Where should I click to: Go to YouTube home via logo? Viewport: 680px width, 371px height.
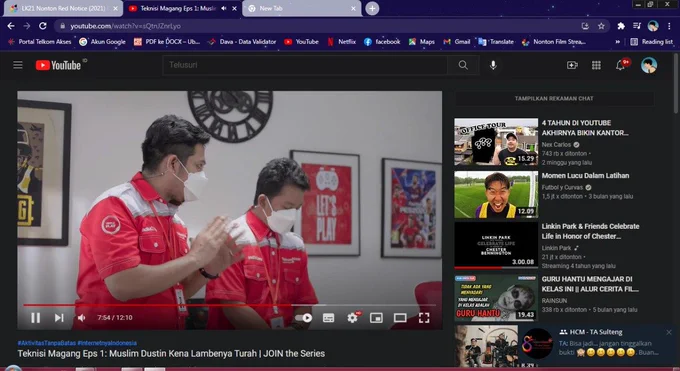58,65
